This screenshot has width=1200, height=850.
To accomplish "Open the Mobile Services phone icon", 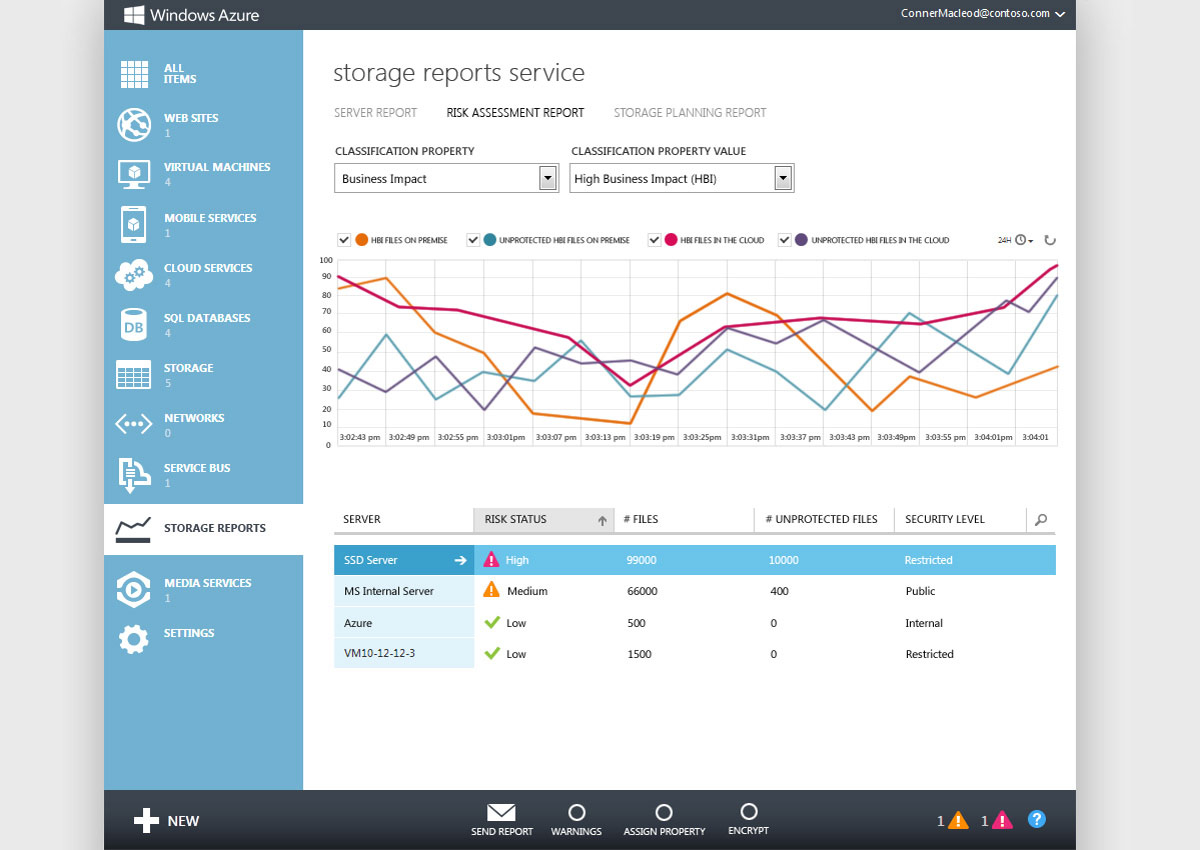I will [x=134, y=224].
